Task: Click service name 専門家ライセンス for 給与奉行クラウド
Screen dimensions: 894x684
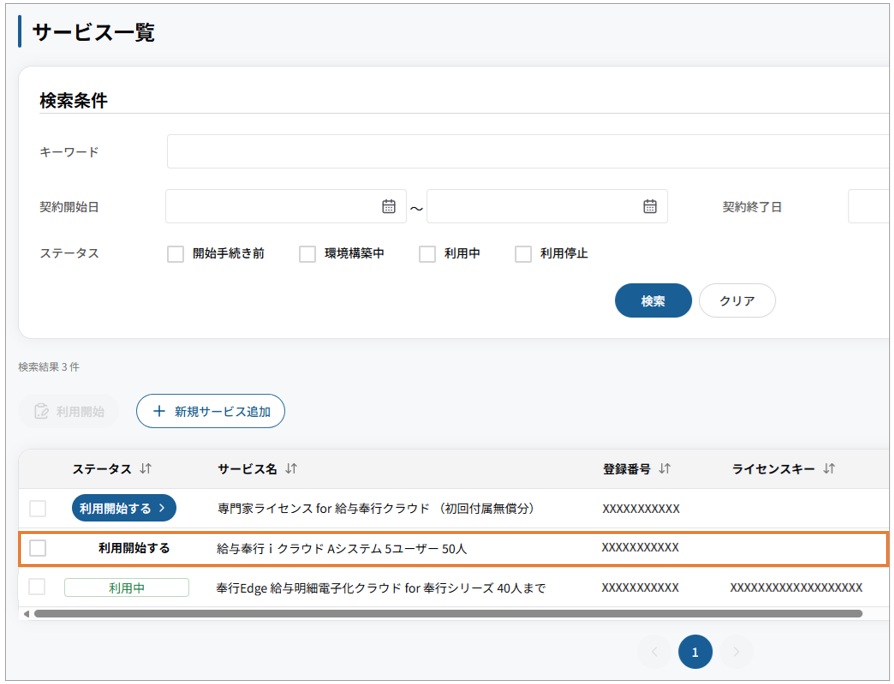Action: tap(376, 508)
